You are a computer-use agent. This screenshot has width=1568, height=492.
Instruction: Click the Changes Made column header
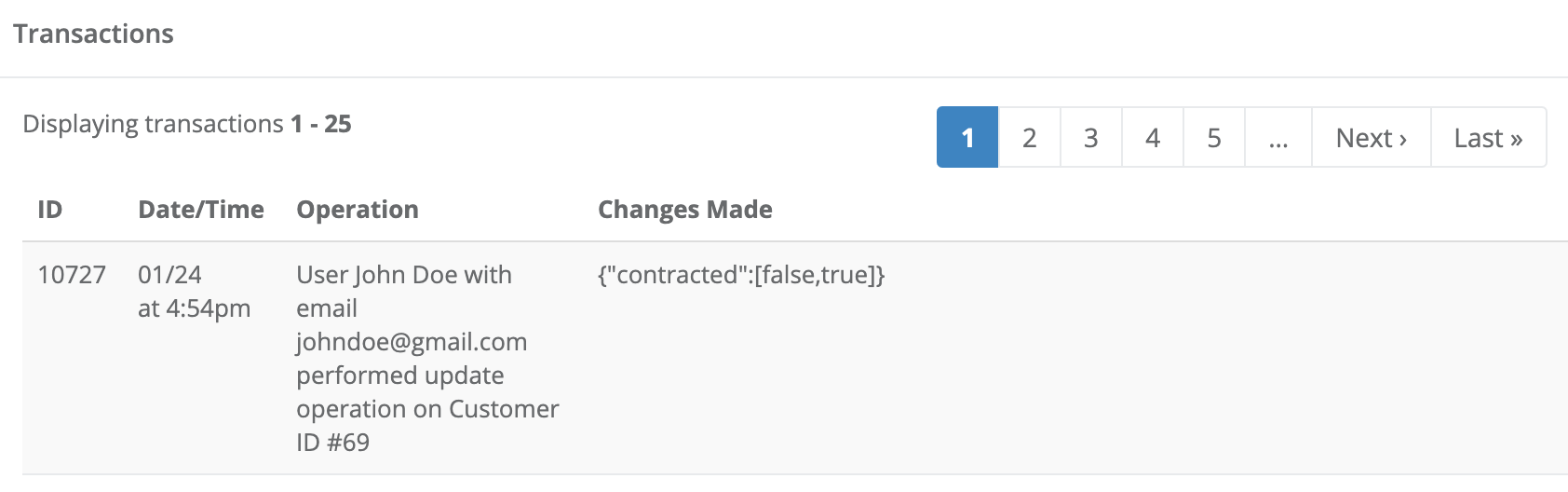point(685,210)
